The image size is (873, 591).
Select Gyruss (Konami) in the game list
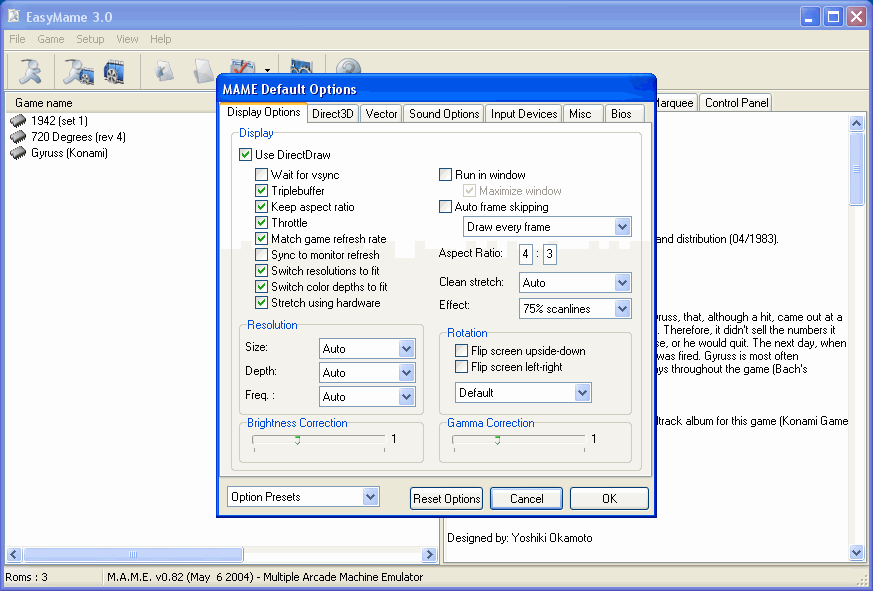tap(70, 153)
